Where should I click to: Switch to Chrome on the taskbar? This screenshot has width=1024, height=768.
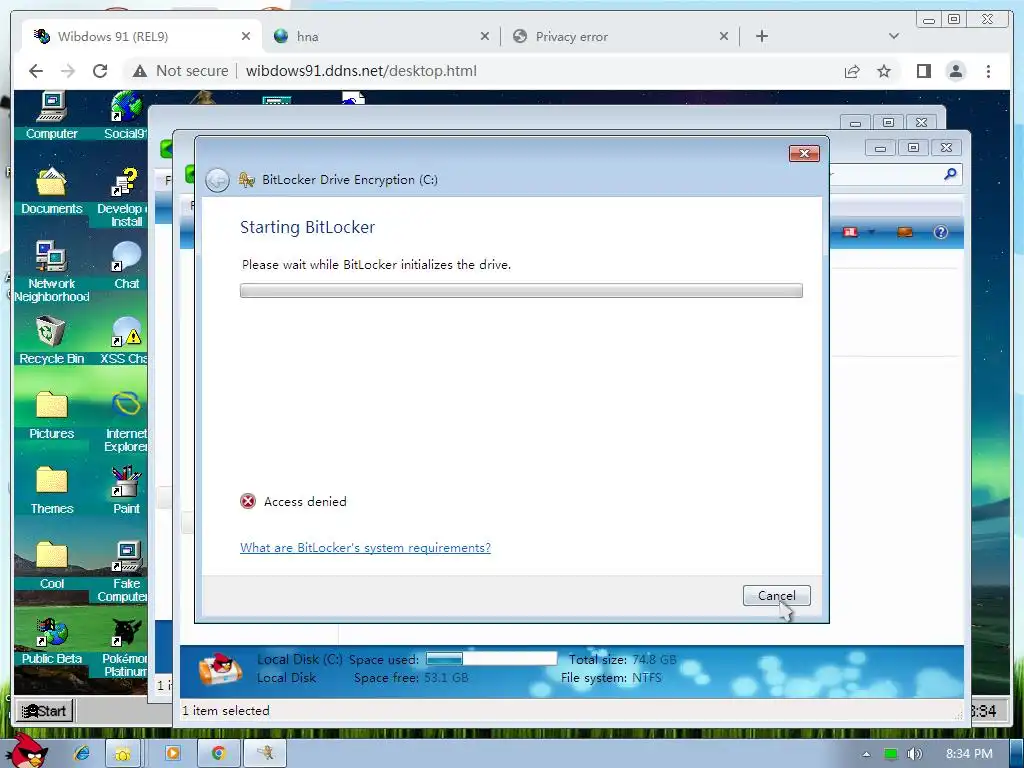tap(218, 754)
